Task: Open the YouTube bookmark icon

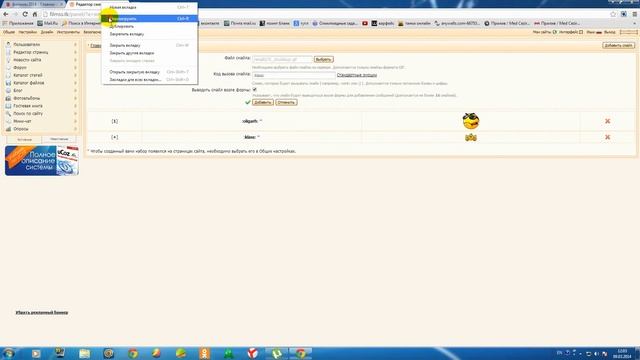Action: (x=365, y=23)
